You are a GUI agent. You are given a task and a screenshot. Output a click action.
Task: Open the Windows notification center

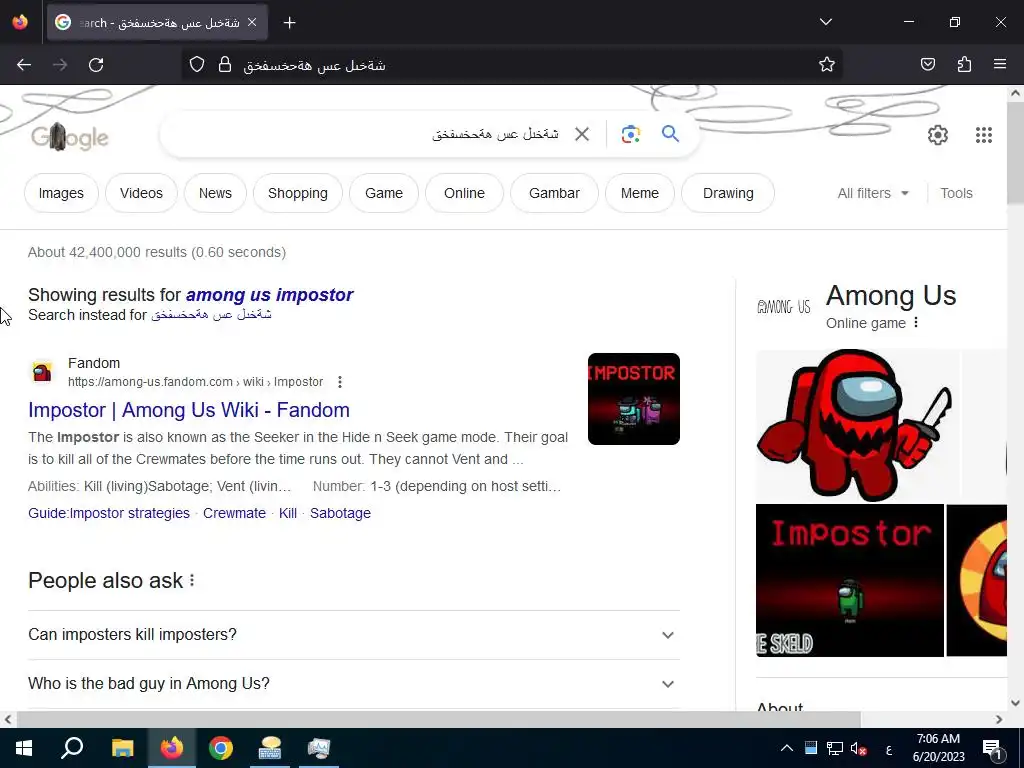pos(992,748)
